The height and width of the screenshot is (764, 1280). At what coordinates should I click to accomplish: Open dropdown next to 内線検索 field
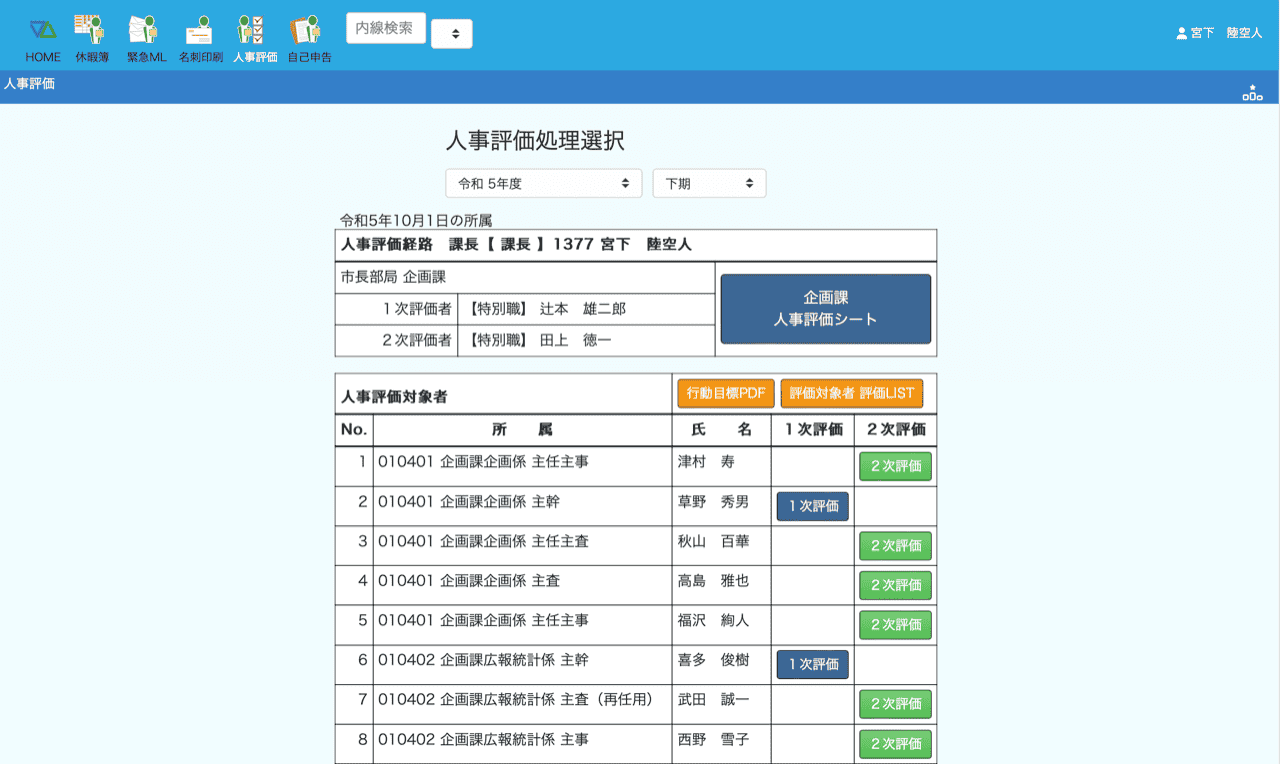[x=452, y=34]
